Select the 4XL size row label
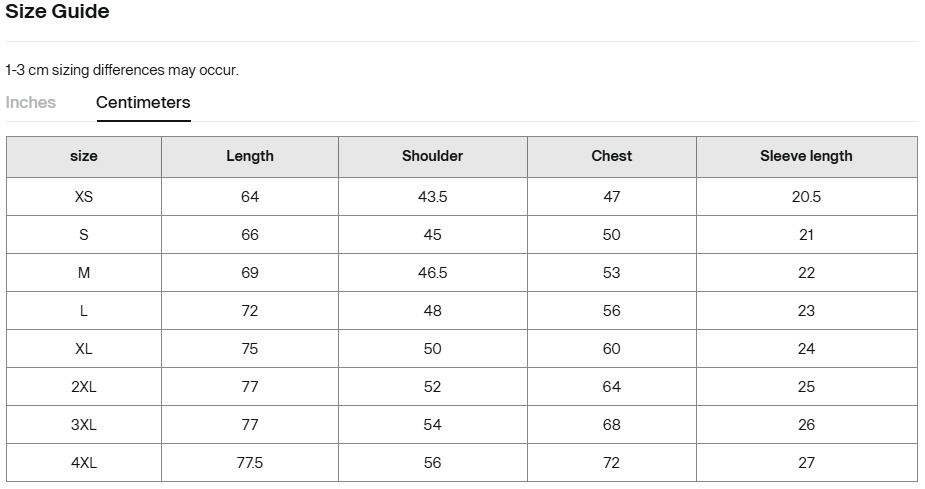 point(84,463)
